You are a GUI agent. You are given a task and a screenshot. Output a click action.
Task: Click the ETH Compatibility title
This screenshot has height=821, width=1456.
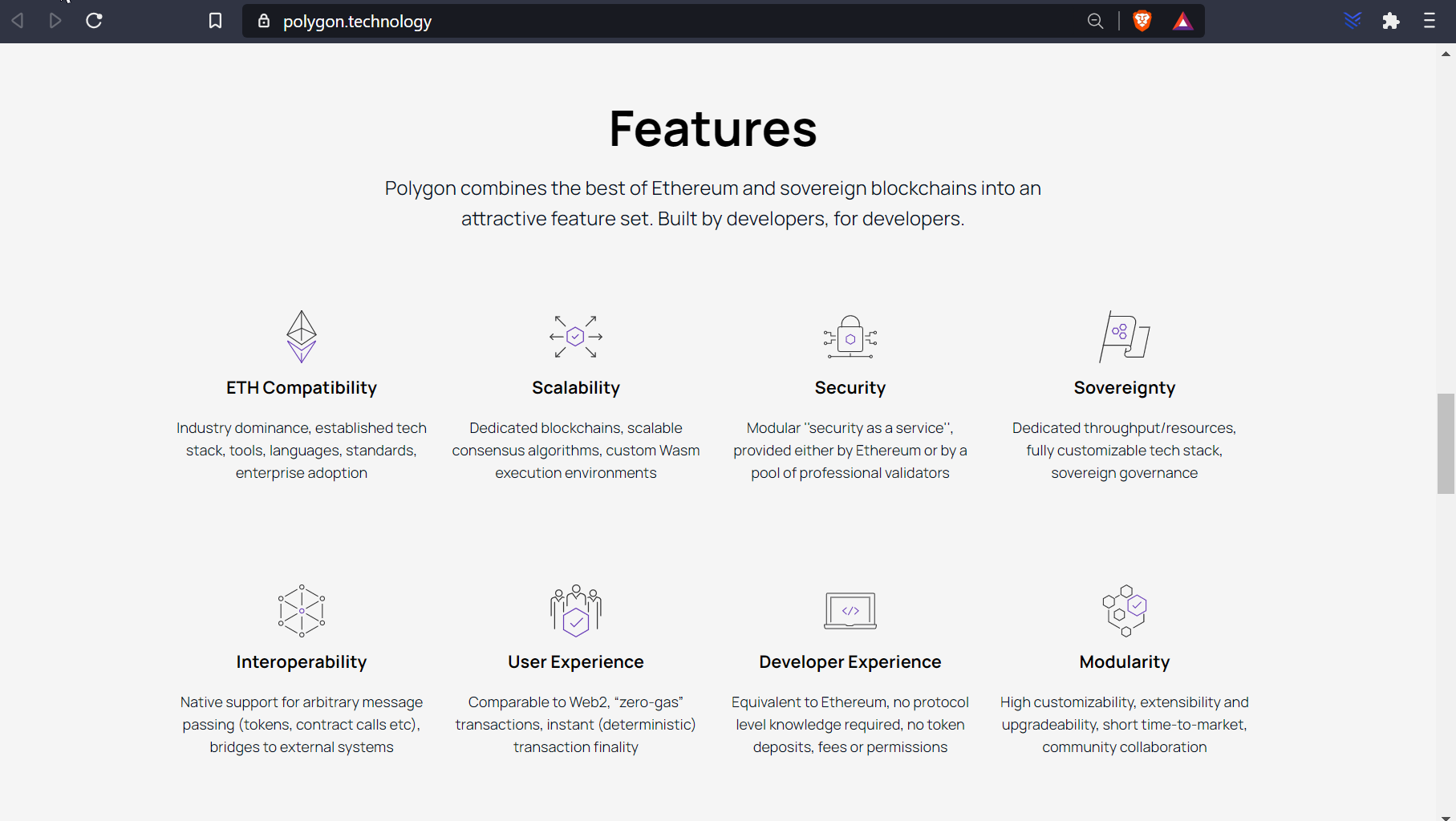coord(302,388)
